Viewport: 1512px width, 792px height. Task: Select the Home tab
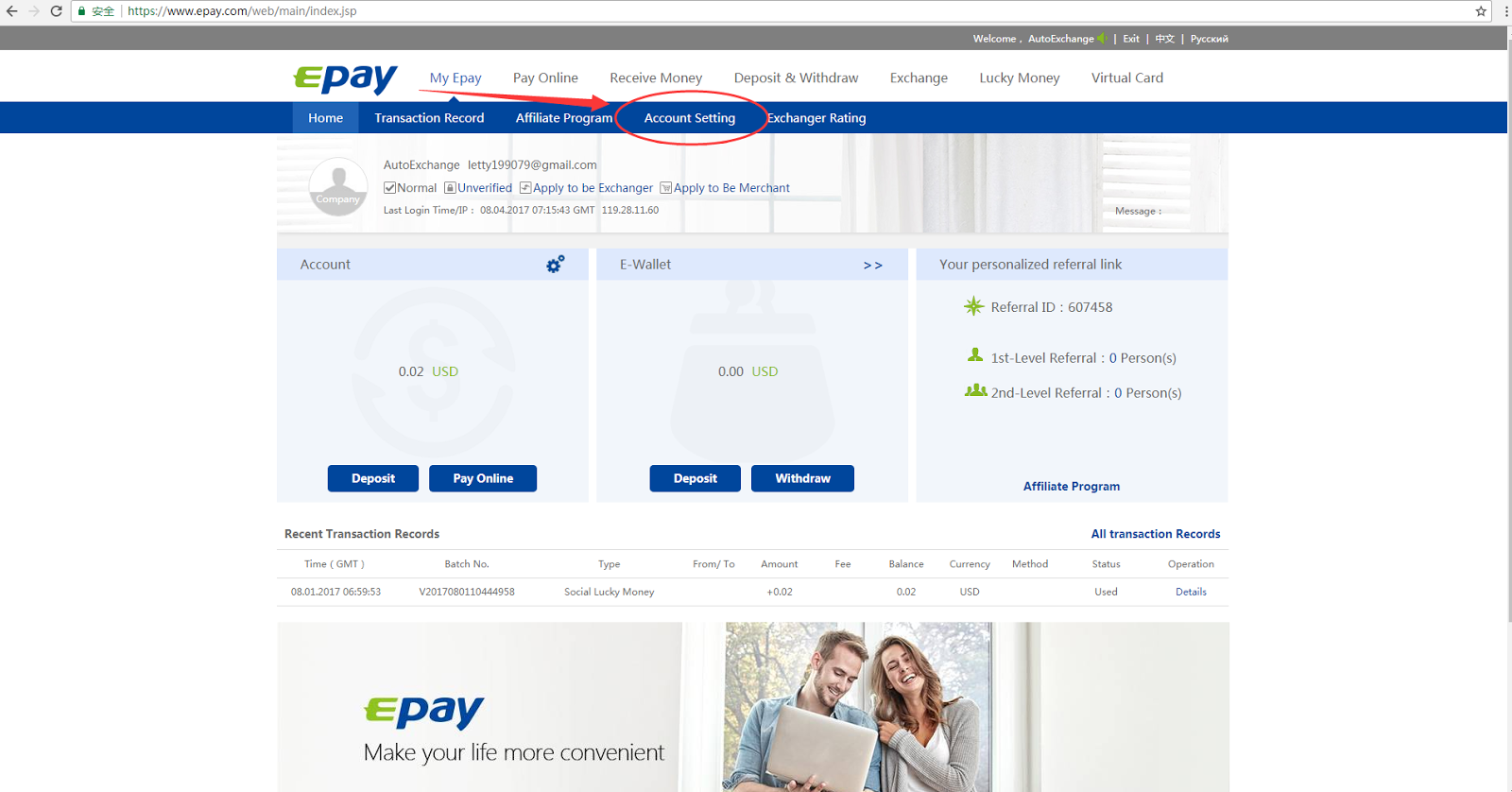coord(325,117)
